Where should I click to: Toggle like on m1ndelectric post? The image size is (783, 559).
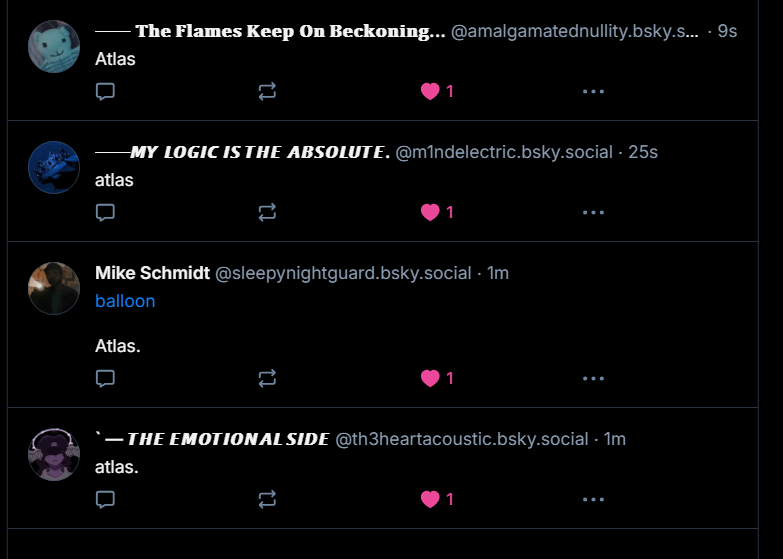pos(431,212)
